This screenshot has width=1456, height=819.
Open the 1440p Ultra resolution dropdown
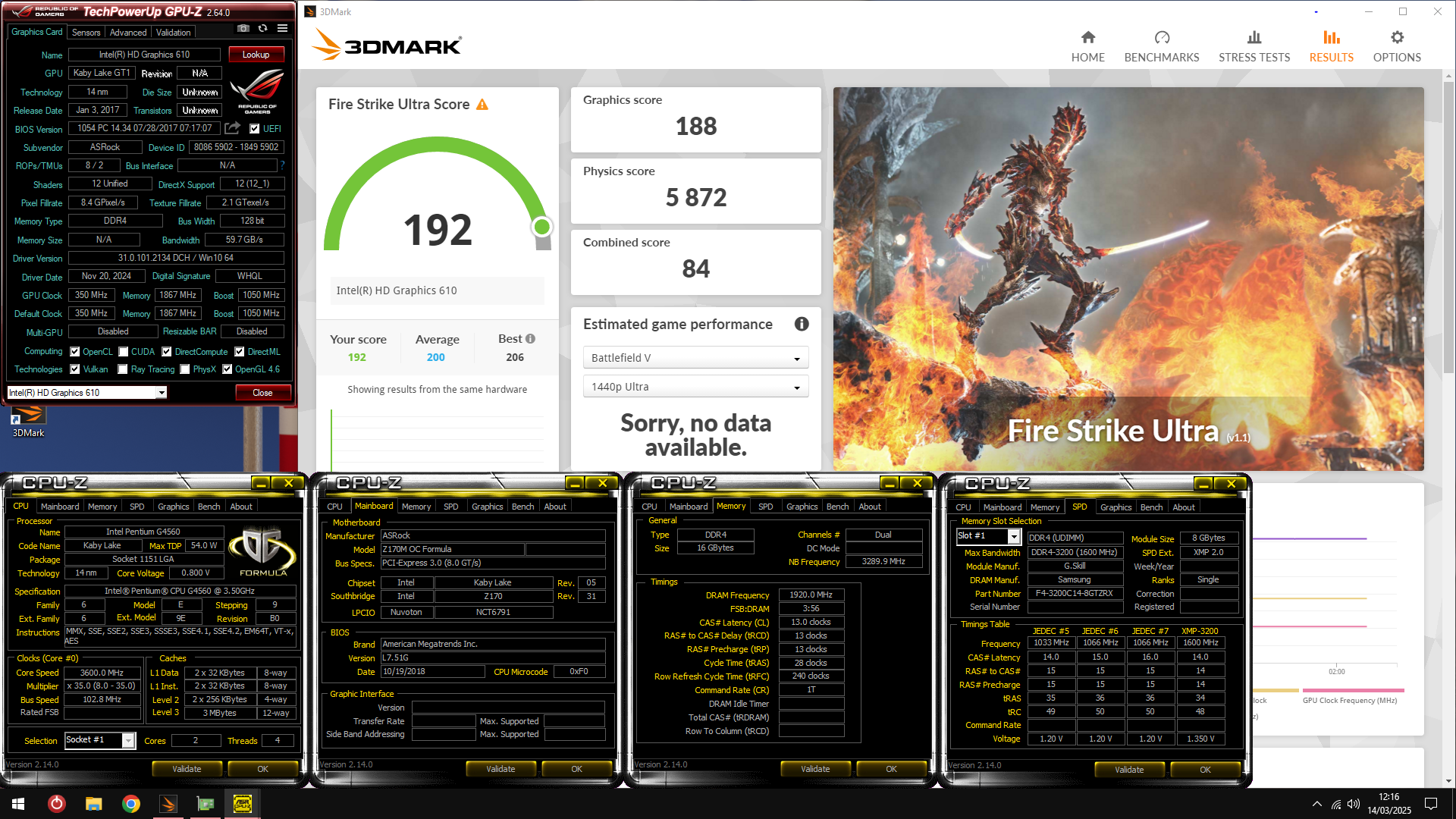[695, 387]
